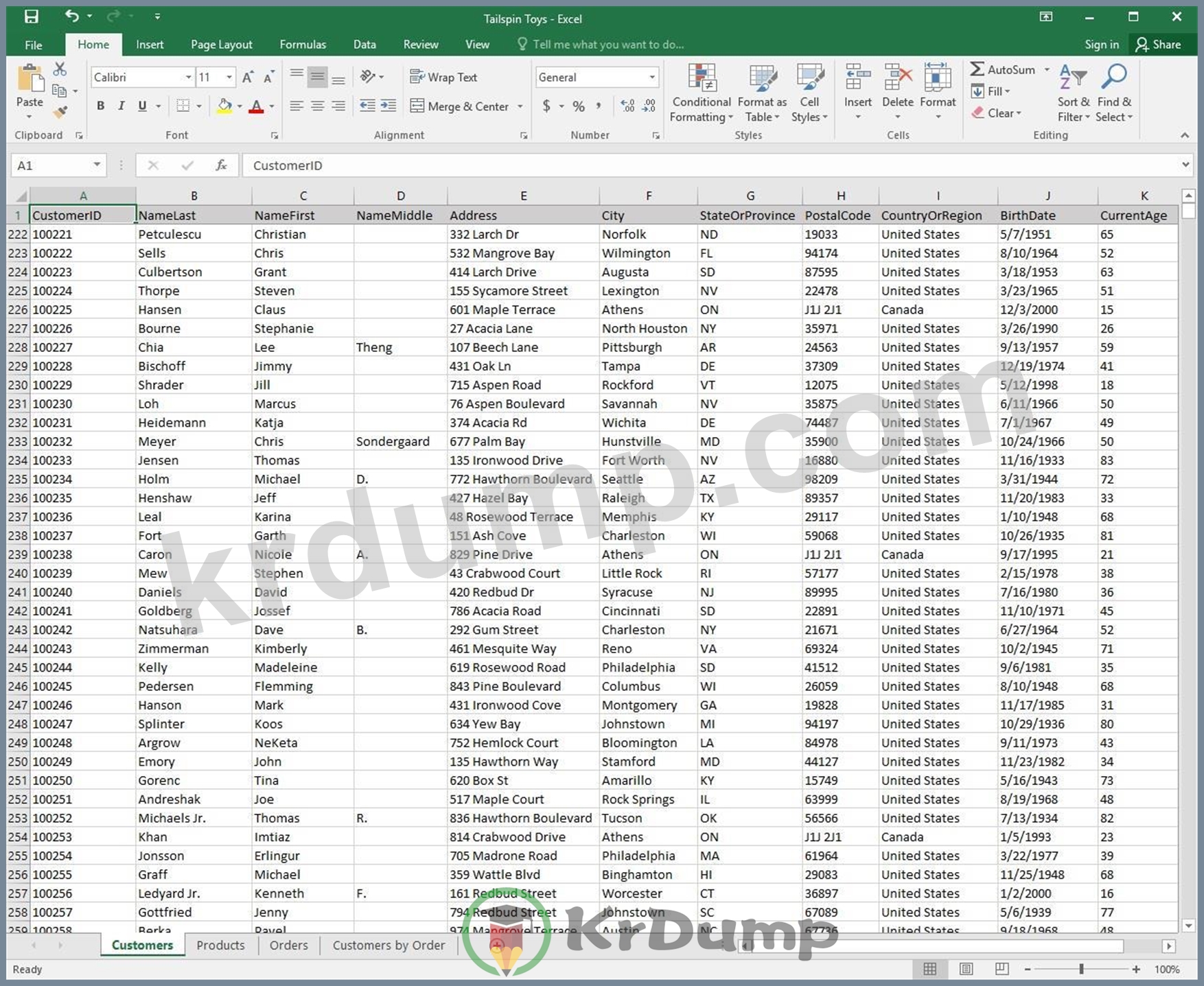The image size is (1204, 986).
Task: Click the Borders icon
Action: [x=183, y=106]
